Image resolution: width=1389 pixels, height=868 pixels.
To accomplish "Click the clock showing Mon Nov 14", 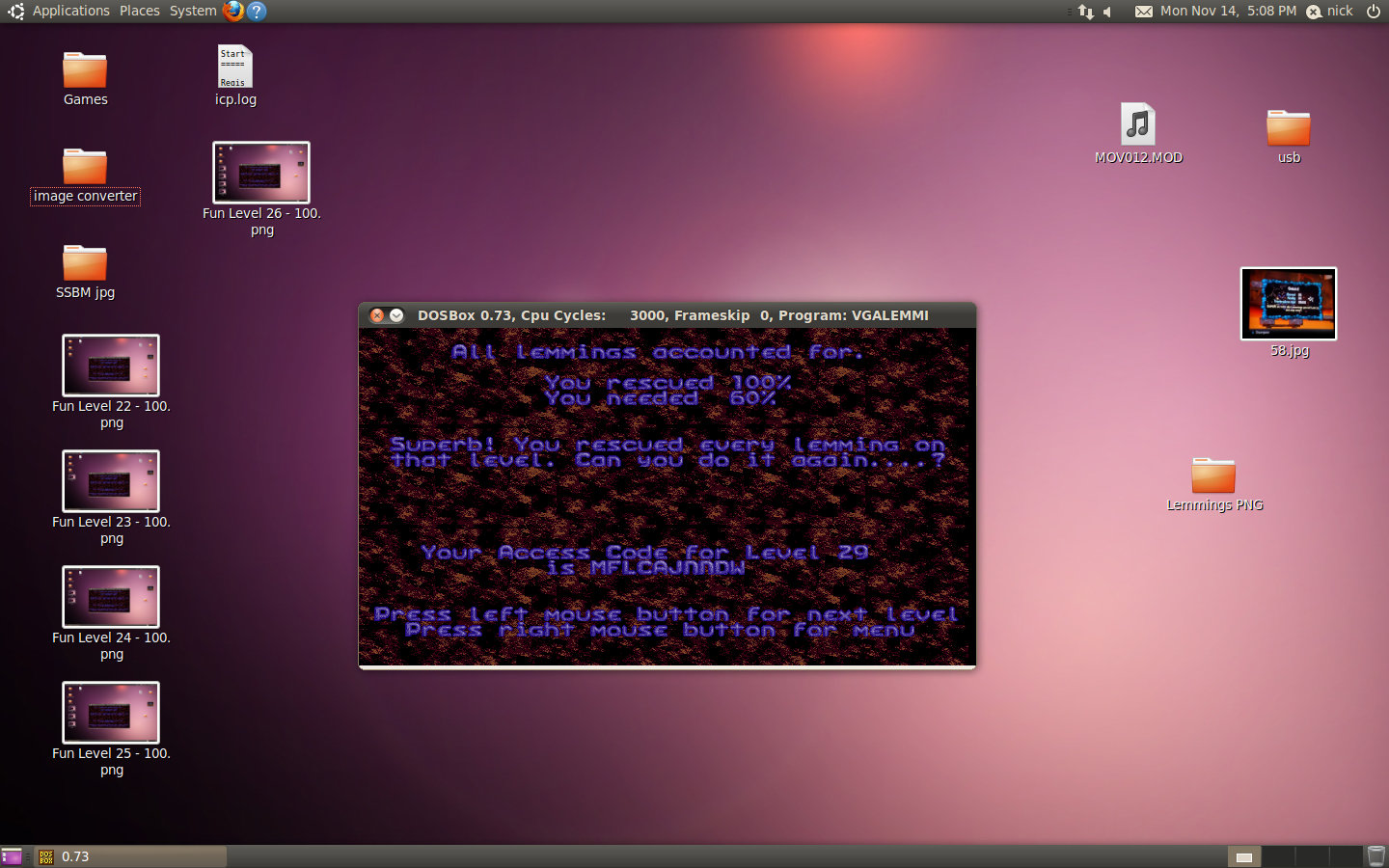I will coord(1228,11).
